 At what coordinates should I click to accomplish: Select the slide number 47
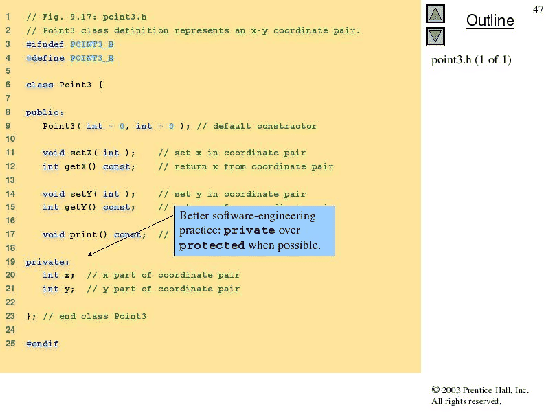click(x=538, y=9)
